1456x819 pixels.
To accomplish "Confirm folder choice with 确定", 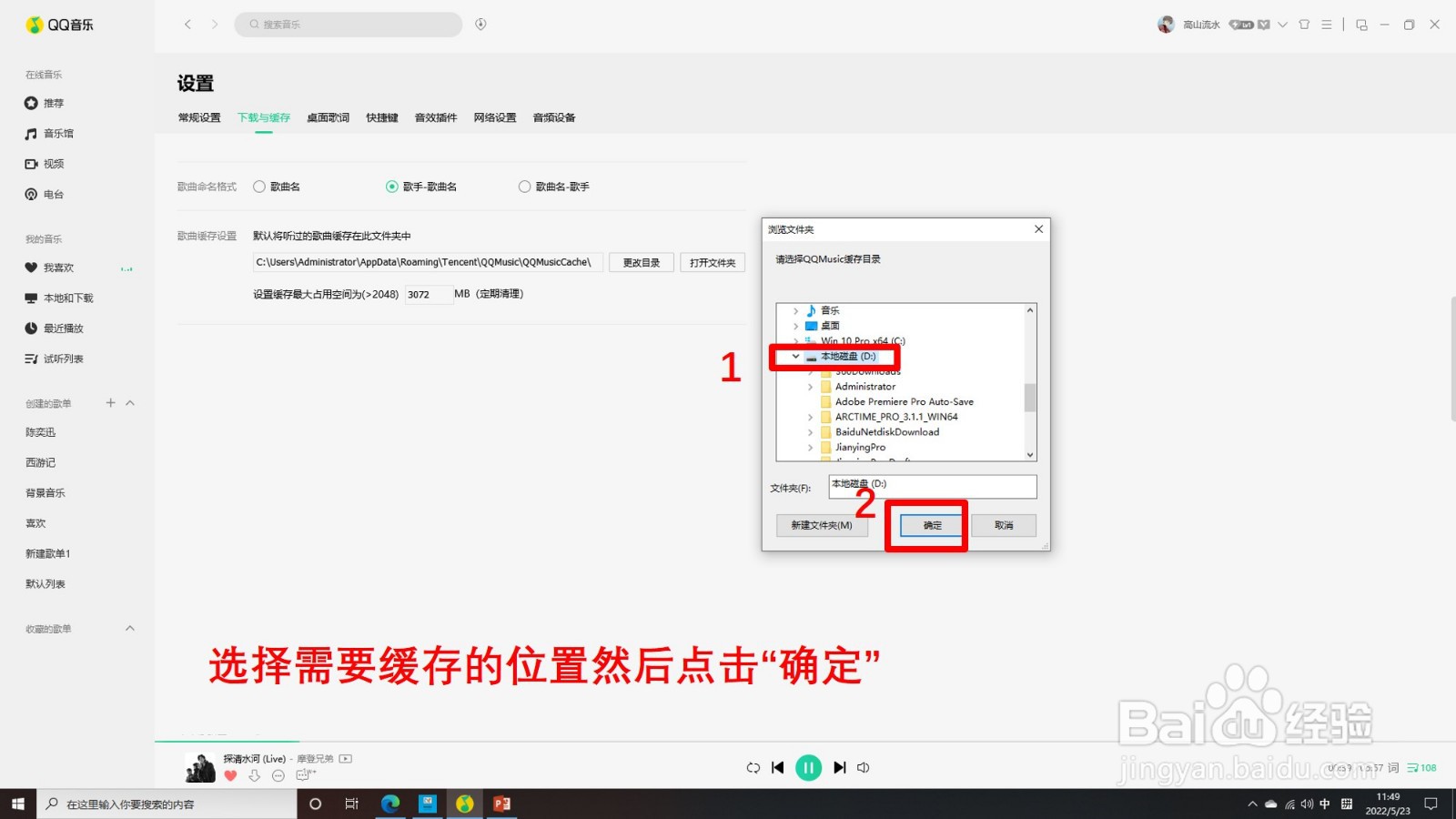I will pos(933,525).
